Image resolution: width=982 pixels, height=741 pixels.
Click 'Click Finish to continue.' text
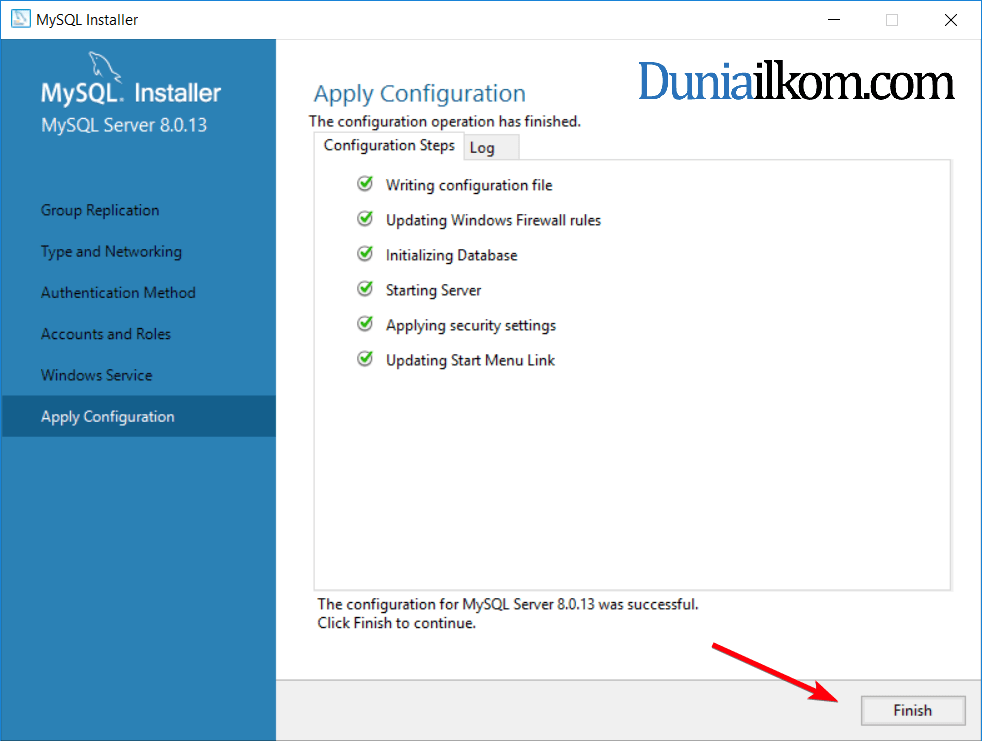396,623
